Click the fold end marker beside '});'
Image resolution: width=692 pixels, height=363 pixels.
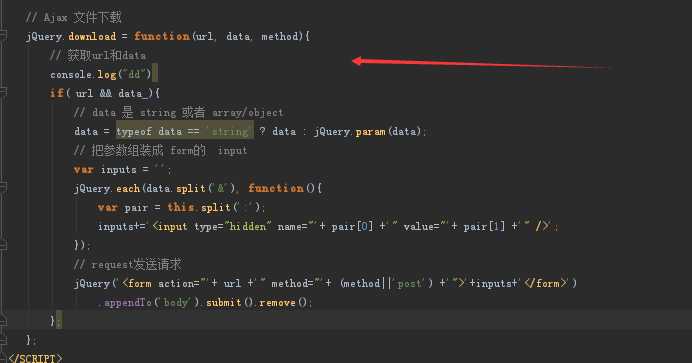pos(3,245)
